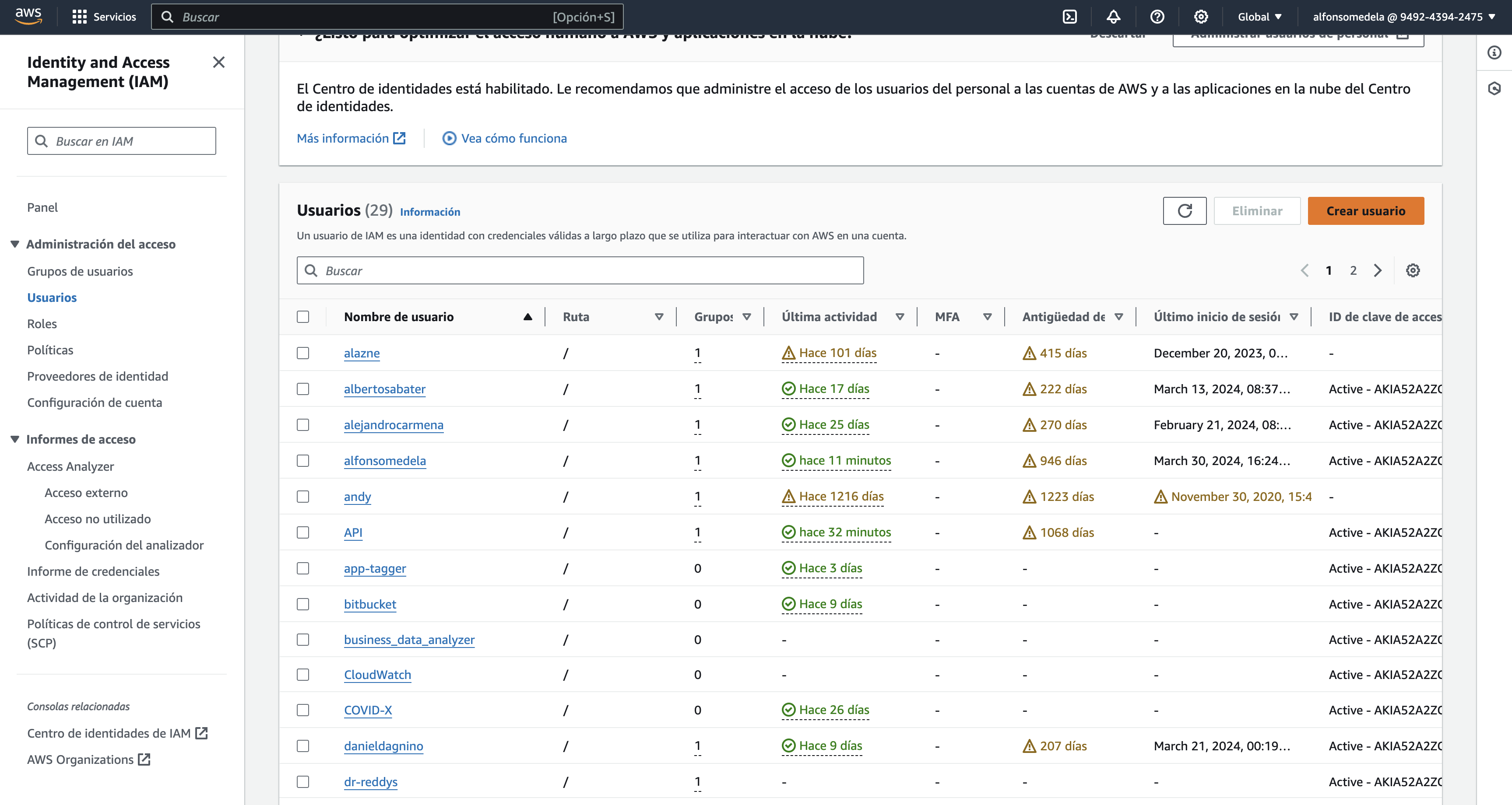Click the external icon on AWS Organizations
This screenshot has width=1512, height=805.
pos(144,760)
